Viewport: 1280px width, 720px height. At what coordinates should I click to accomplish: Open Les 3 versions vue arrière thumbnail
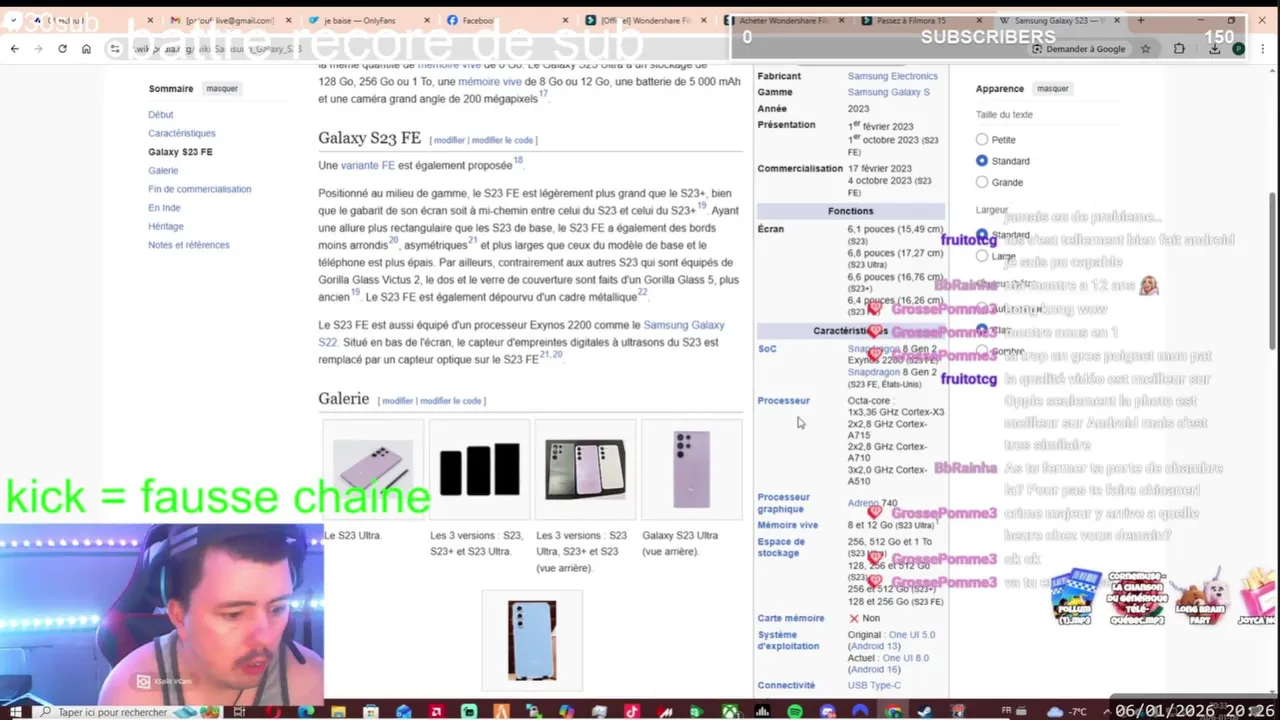point(585,469)
